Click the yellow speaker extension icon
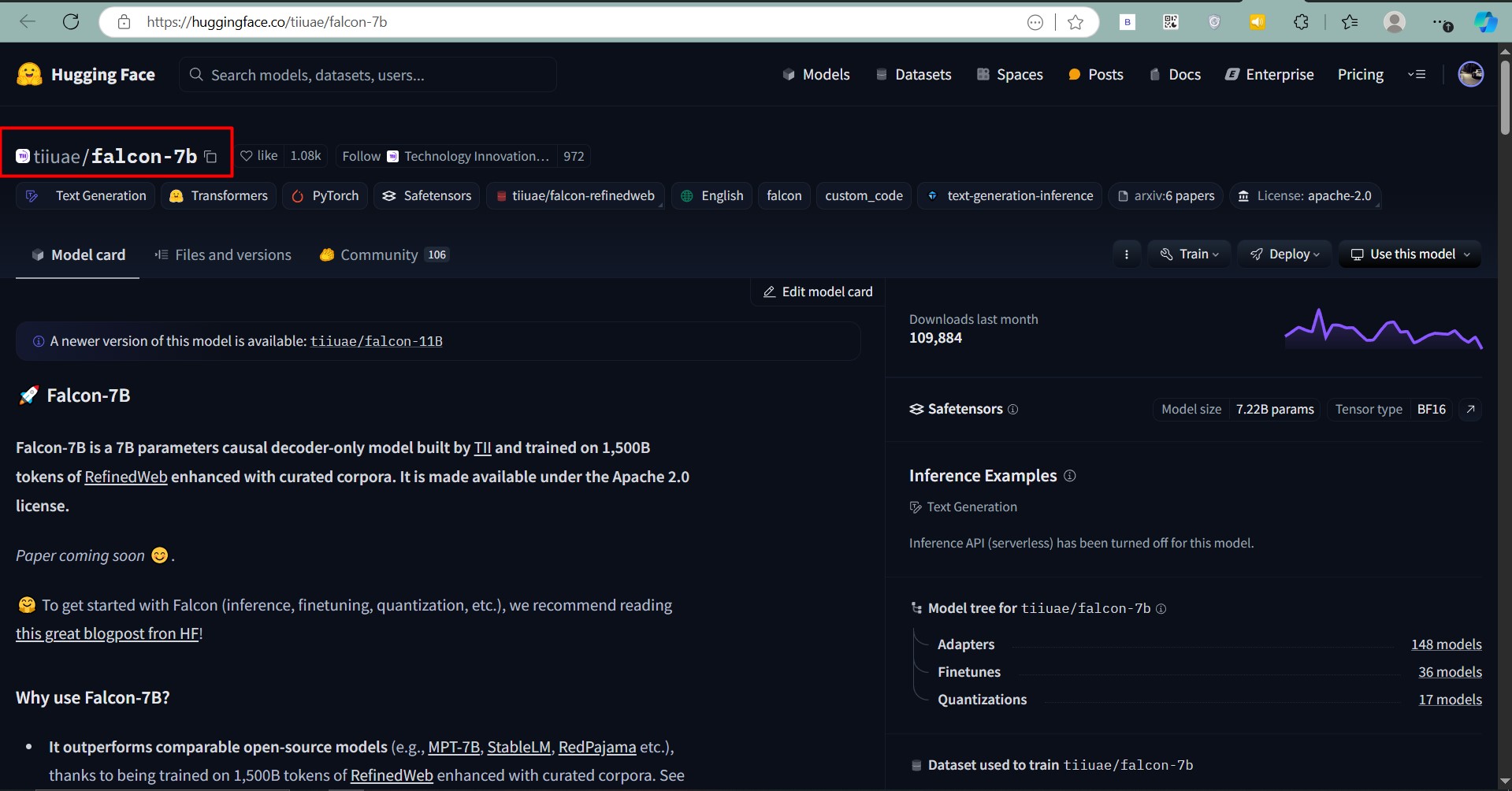The height and width of the screenshot is (791, 1512). coord(1258,22)
